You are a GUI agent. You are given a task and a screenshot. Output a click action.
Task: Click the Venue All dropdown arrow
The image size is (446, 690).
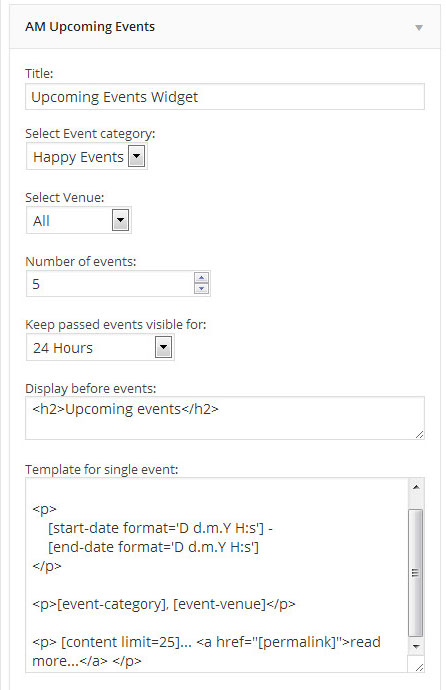coord(121,220)
